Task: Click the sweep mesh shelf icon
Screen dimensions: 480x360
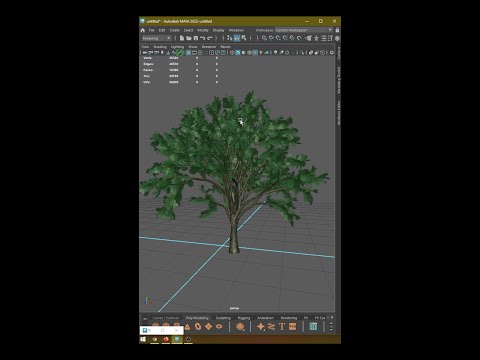Action: [271, 327]
